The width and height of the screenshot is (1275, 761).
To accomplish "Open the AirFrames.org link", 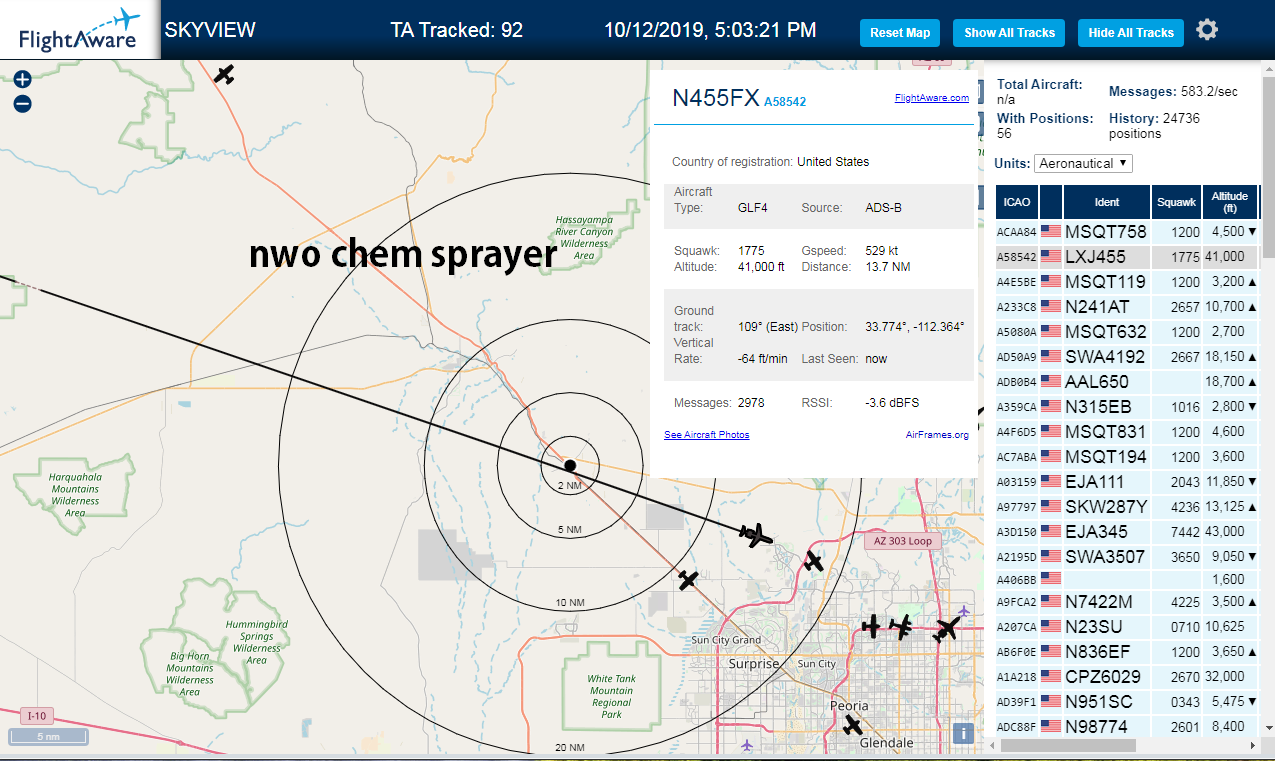I will [x=937, y=434].
